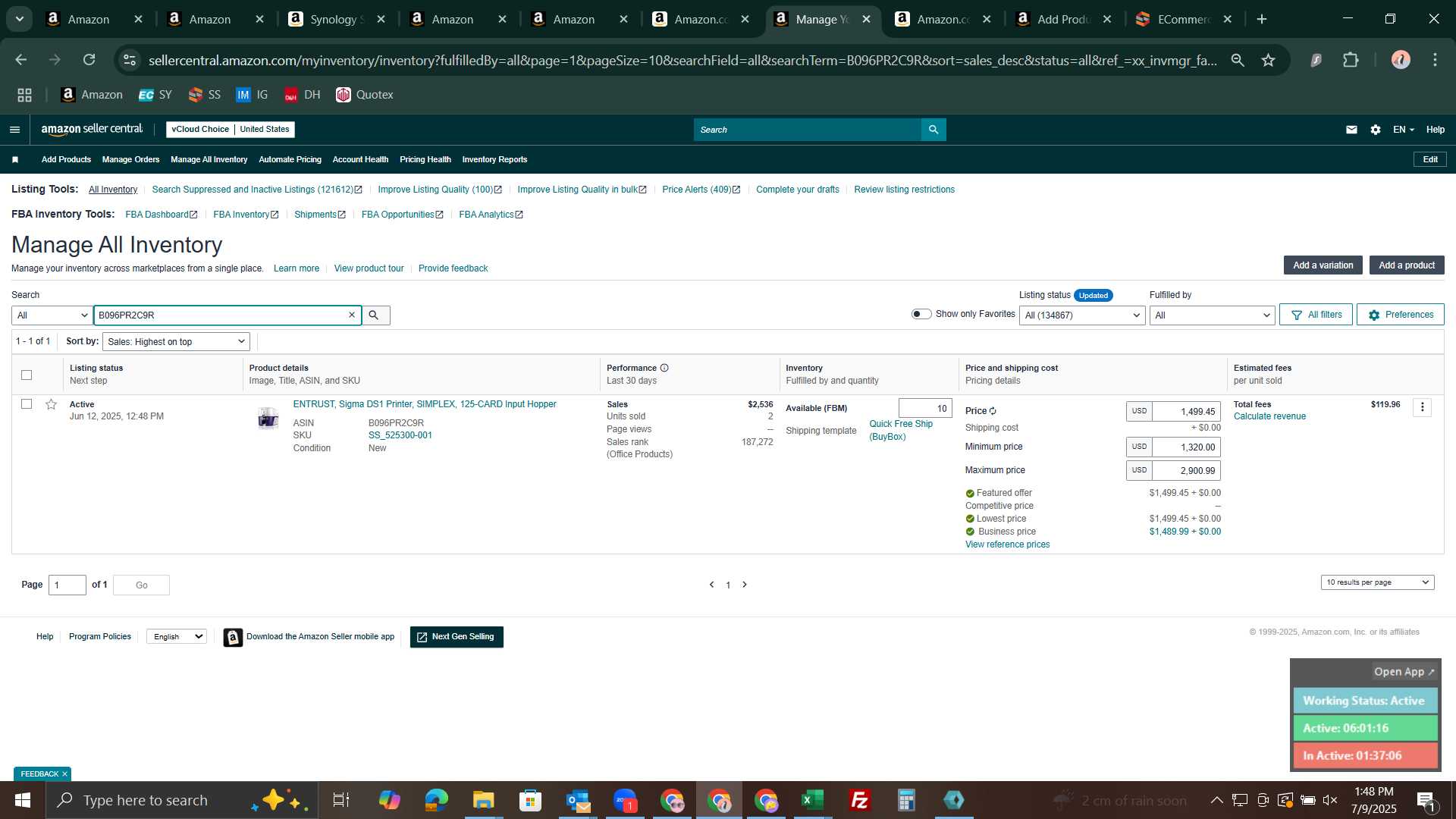Open FileZilla from the taskbar
Viewport: 1456px width, 819px height.
coord(859,800)
